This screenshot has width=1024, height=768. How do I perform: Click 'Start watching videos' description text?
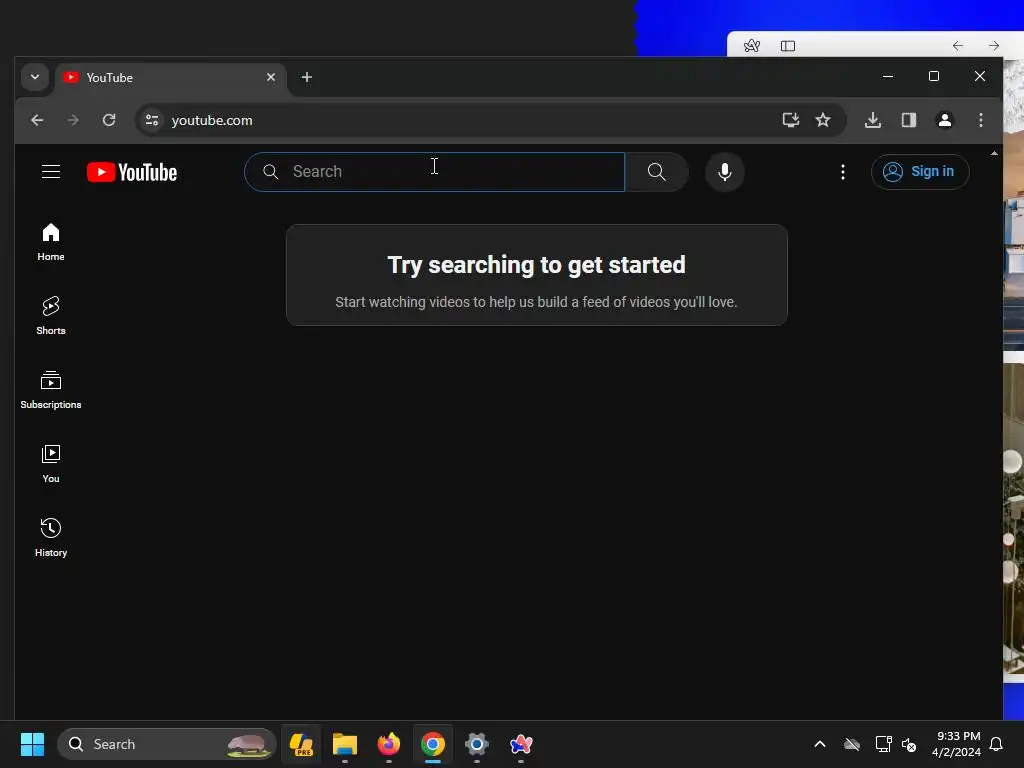click(x=536, y=302)
